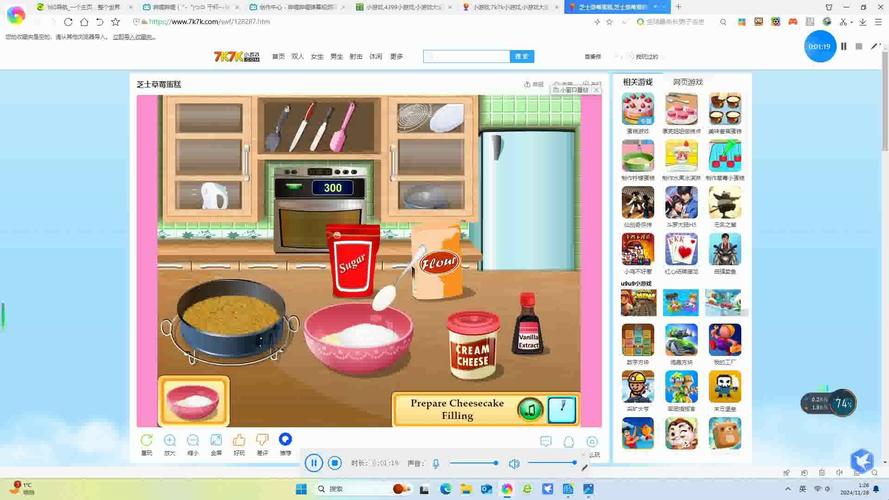This screenshot has height=500, width=889.
Task: Click the blue search button on 7k7k header
Action: click(522, 57)
